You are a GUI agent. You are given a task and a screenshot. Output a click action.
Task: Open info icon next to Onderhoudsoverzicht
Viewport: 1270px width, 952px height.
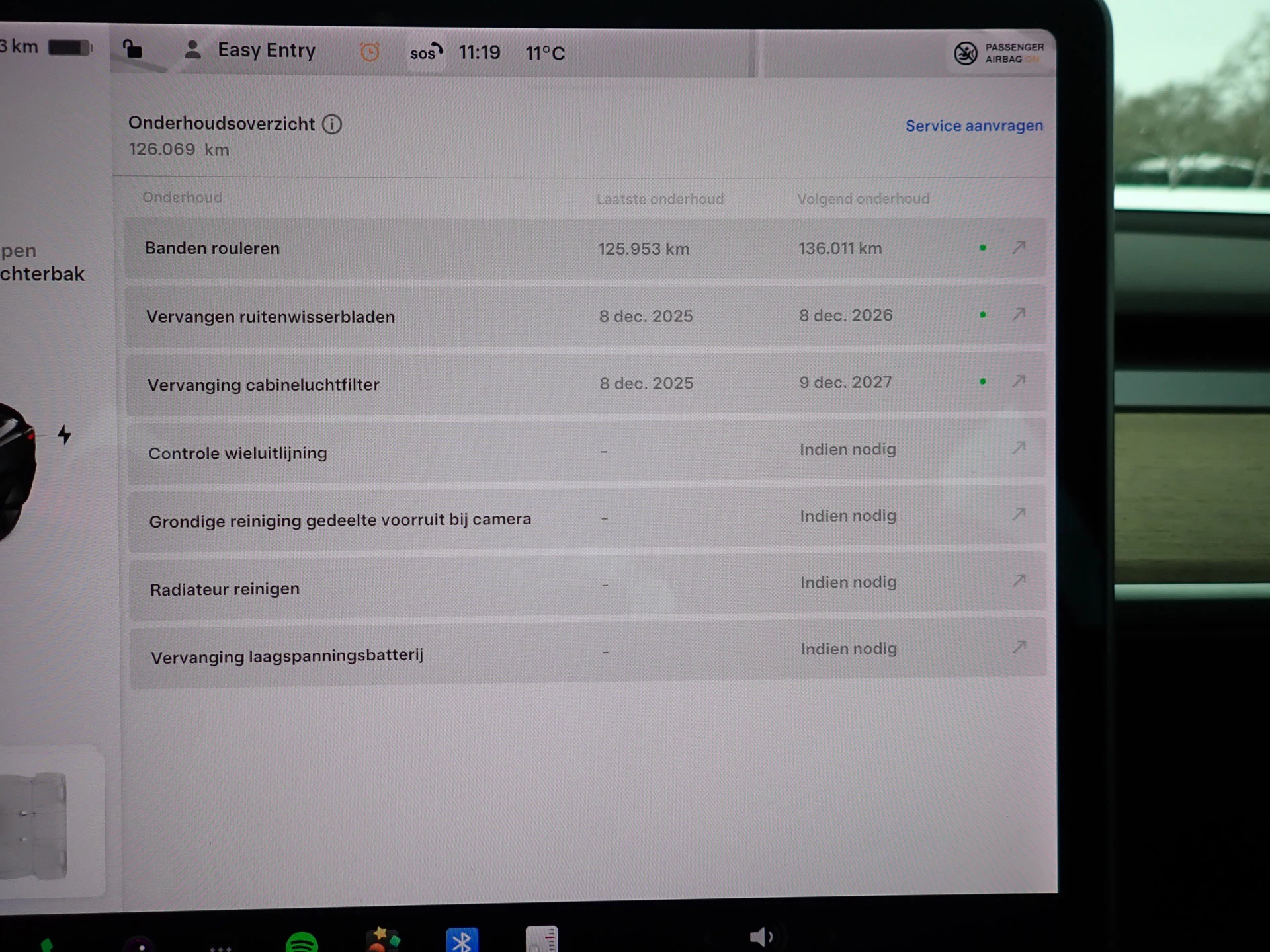click(332, 124)
